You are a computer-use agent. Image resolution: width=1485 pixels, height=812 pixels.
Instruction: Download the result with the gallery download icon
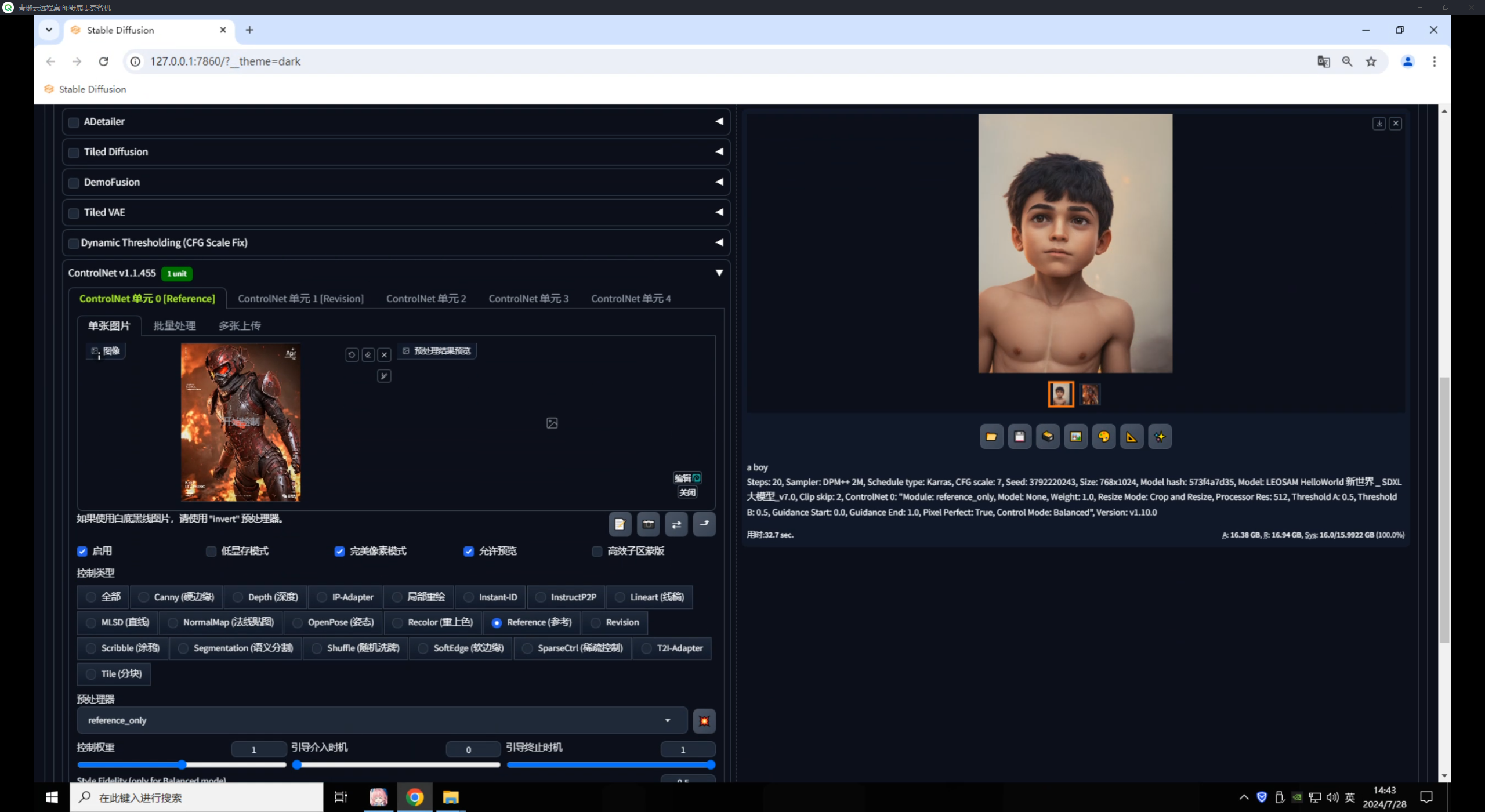[x=1379, y=124]
